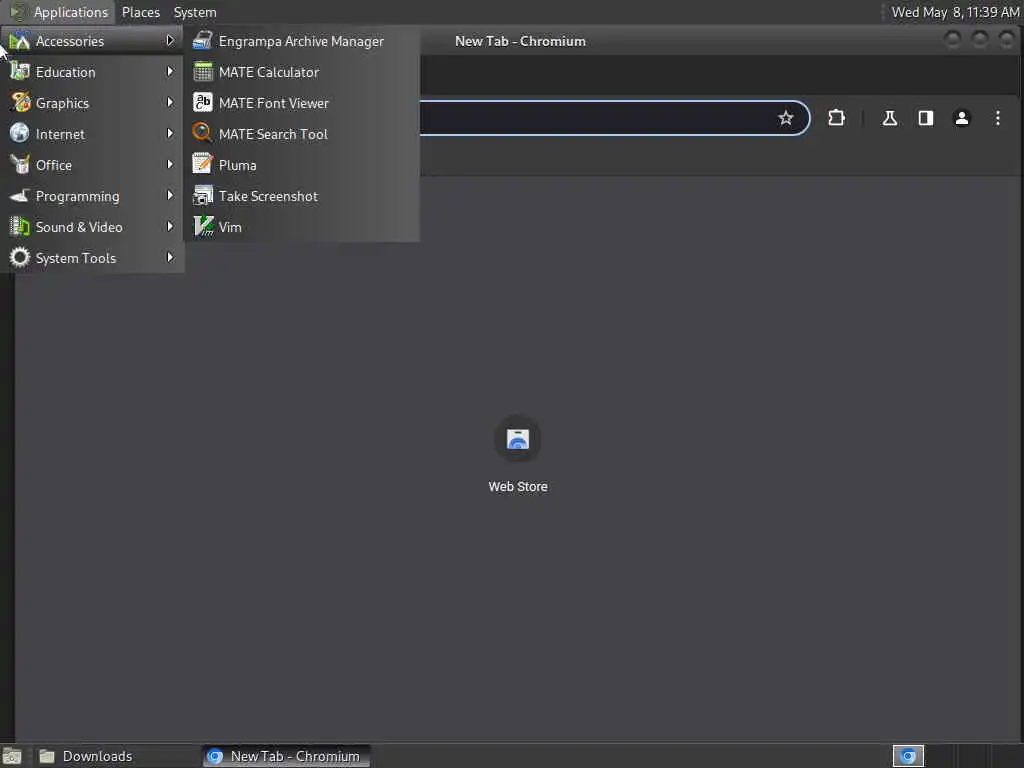Screen dimensions: 1024x768
Task: Open Vim from Accessories submenu
Action: click(x=301, y=227)
